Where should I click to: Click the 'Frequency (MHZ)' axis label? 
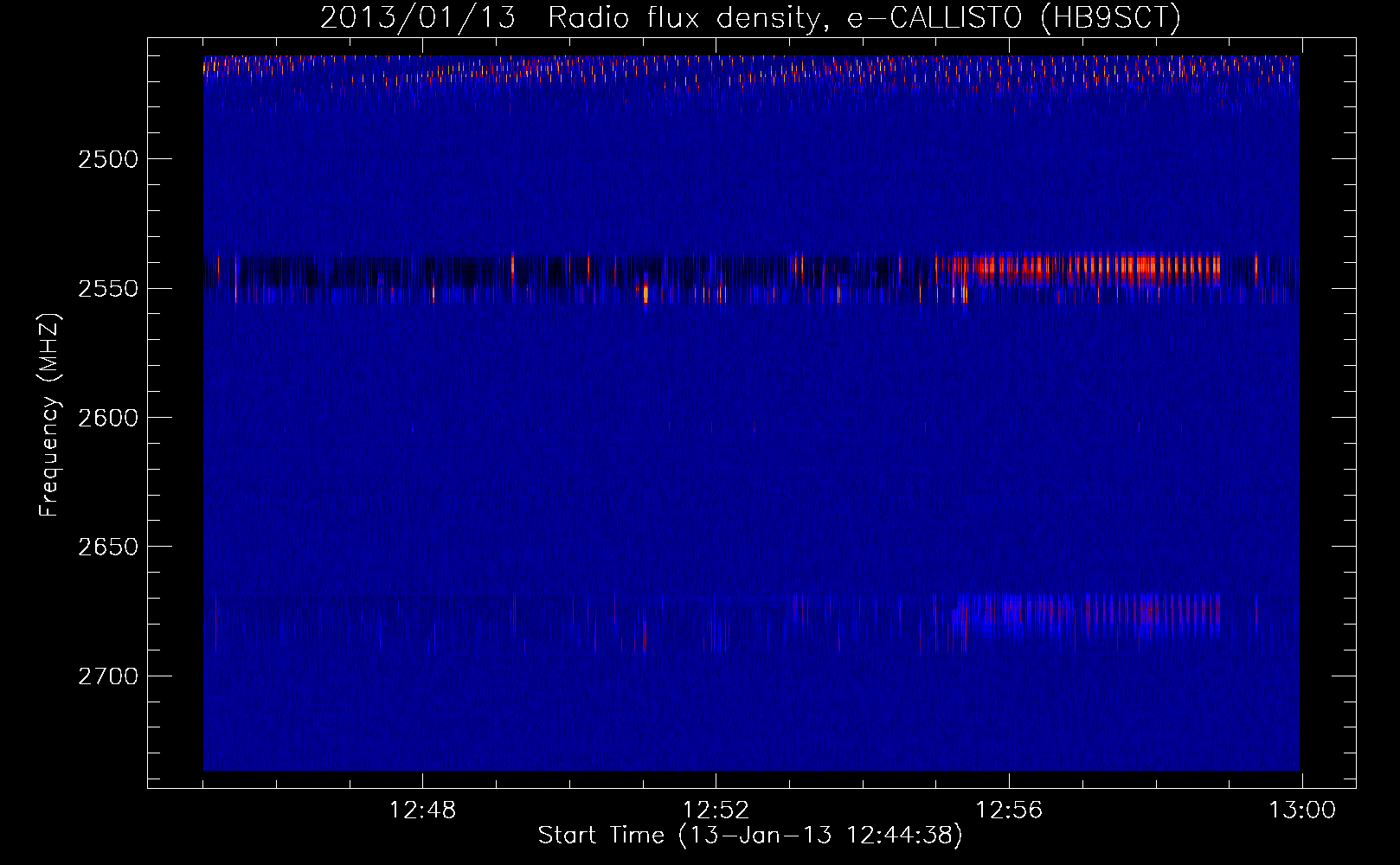(49, 415)
